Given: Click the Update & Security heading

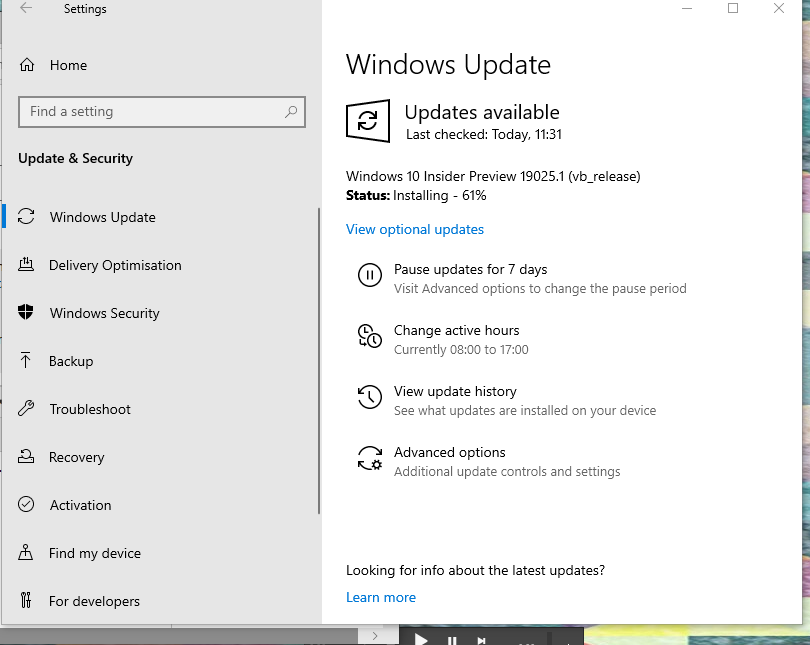Looking at the screenshot, I should [x=75, y=158].
